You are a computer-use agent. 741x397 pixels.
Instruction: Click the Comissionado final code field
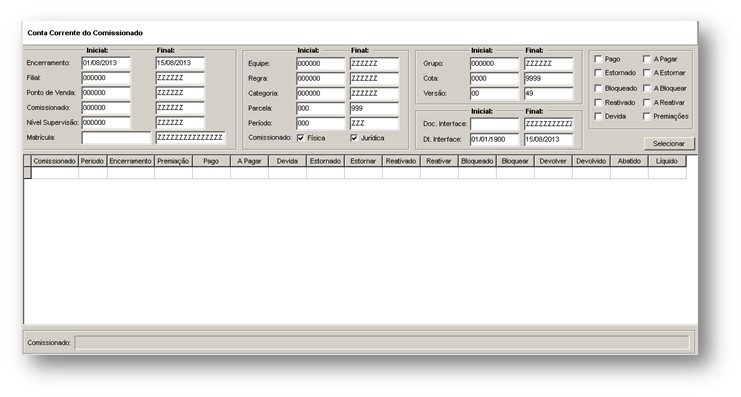(x=180, y=108)
